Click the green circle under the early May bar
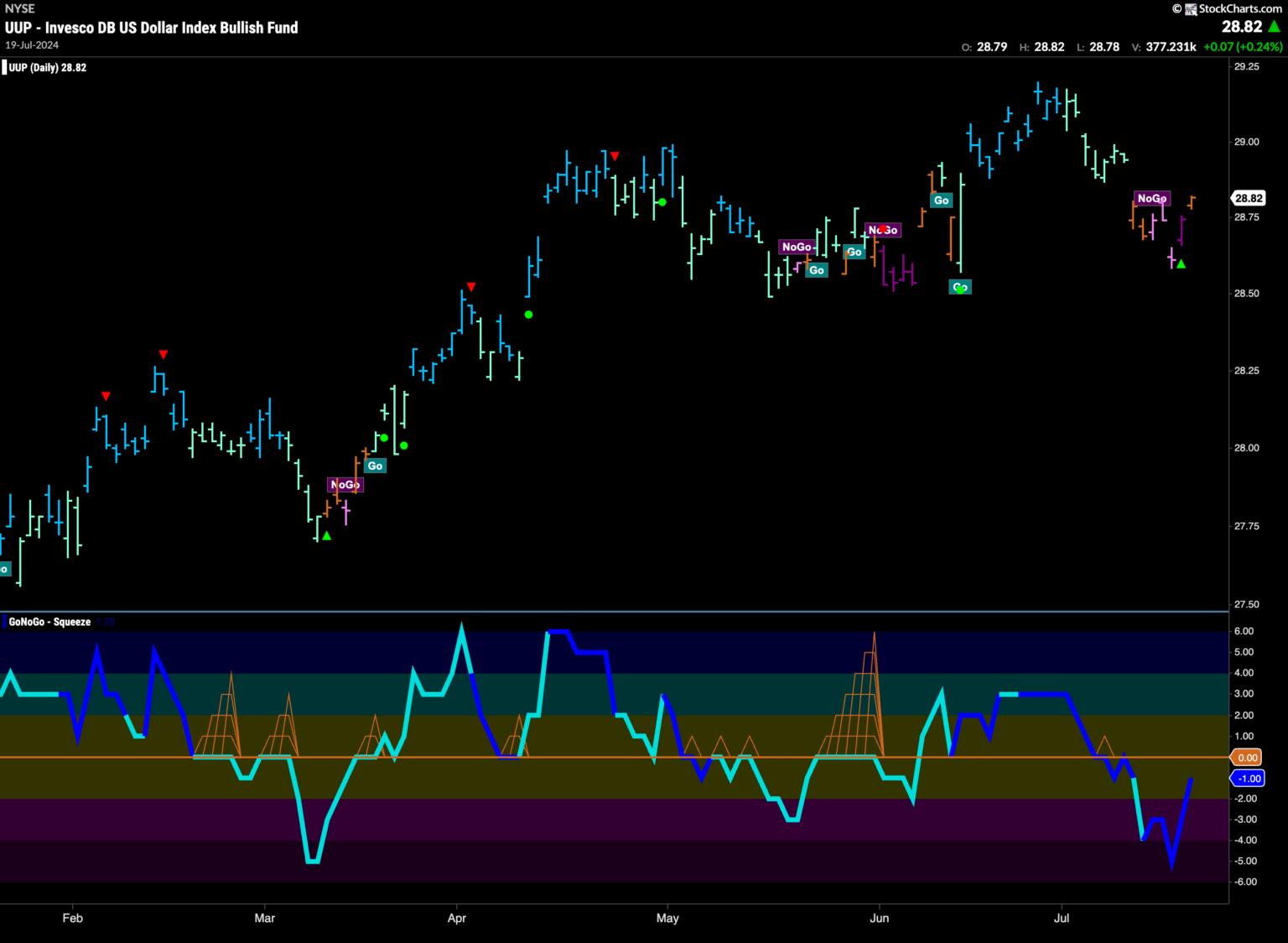 (x=662, y=202)
